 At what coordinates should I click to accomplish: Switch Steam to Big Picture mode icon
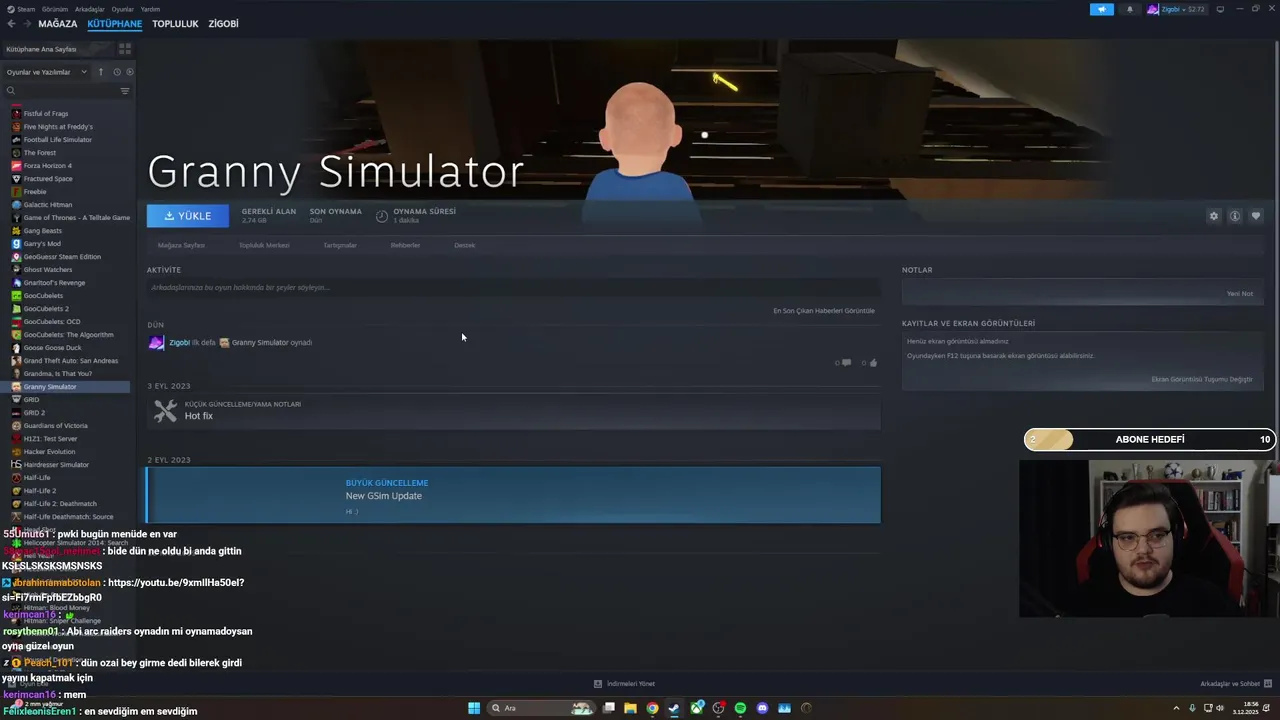pos(1220,9)
